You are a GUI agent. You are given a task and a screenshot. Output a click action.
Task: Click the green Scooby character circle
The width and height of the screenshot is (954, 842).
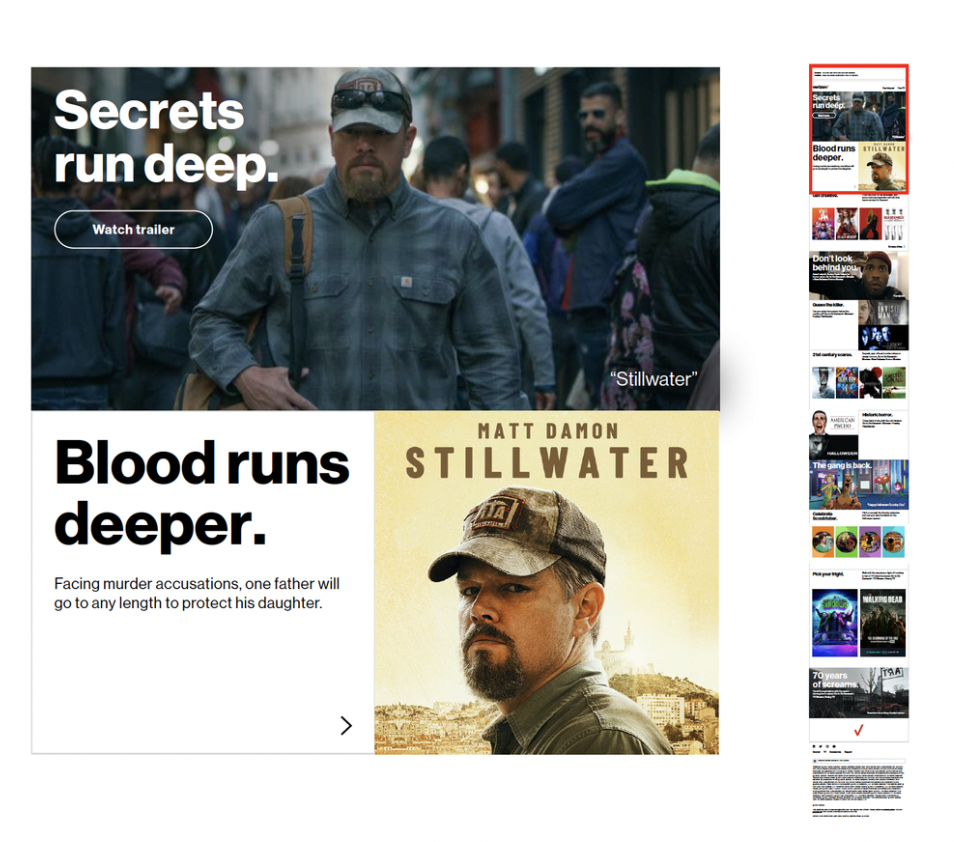pos(846,541)
